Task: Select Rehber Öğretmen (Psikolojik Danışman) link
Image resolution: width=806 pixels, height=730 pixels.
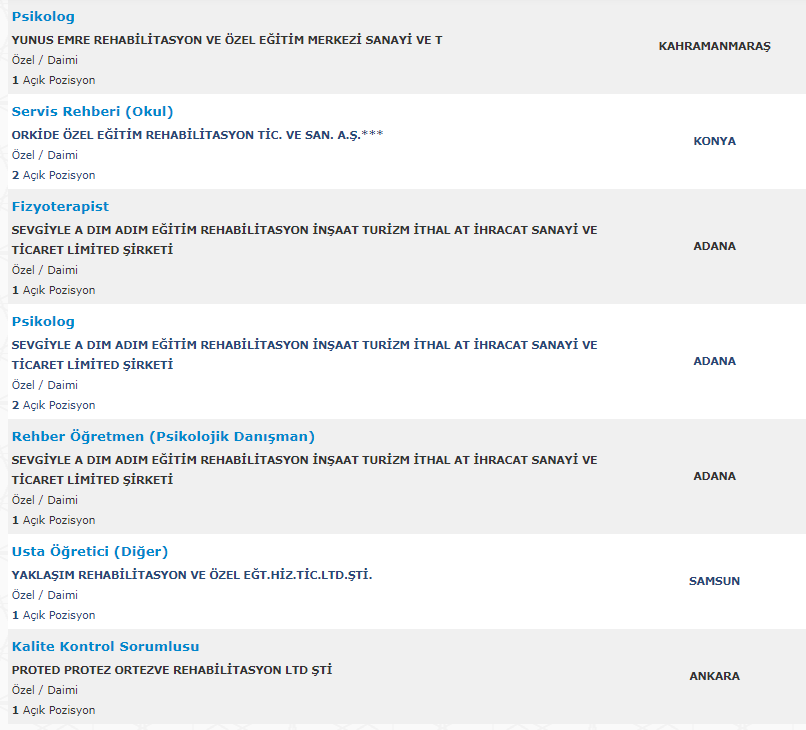Action: tap(163, 437)
